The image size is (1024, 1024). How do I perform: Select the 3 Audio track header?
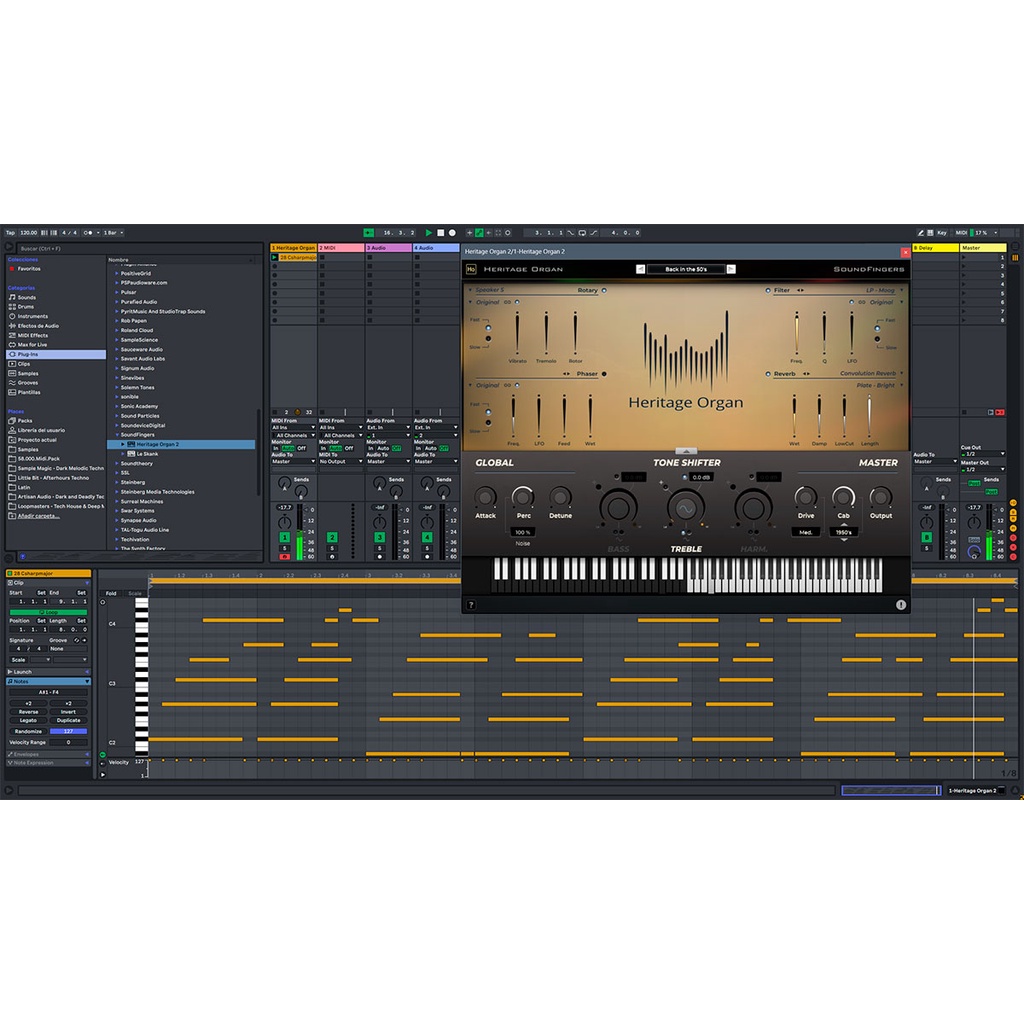(389, 248)
